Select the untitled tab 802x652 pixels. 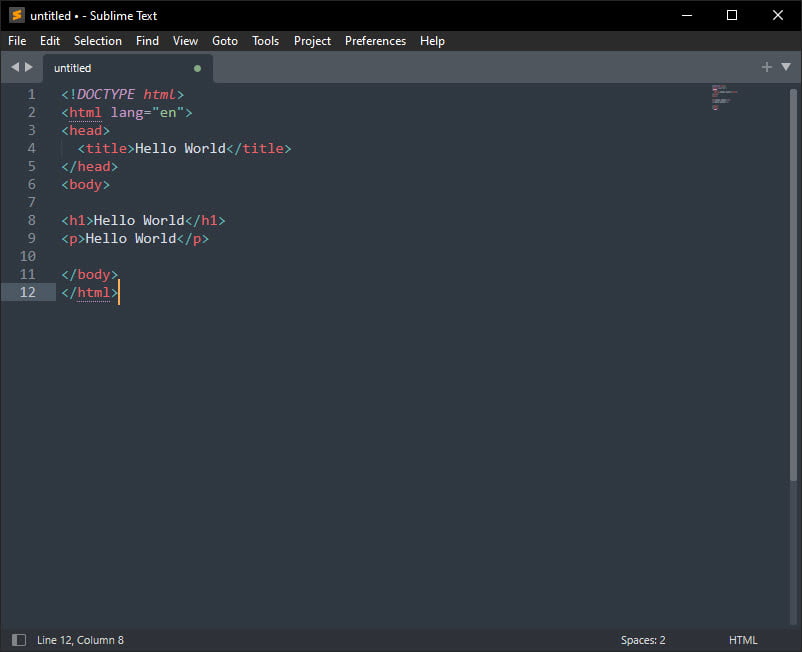(128, 68)
